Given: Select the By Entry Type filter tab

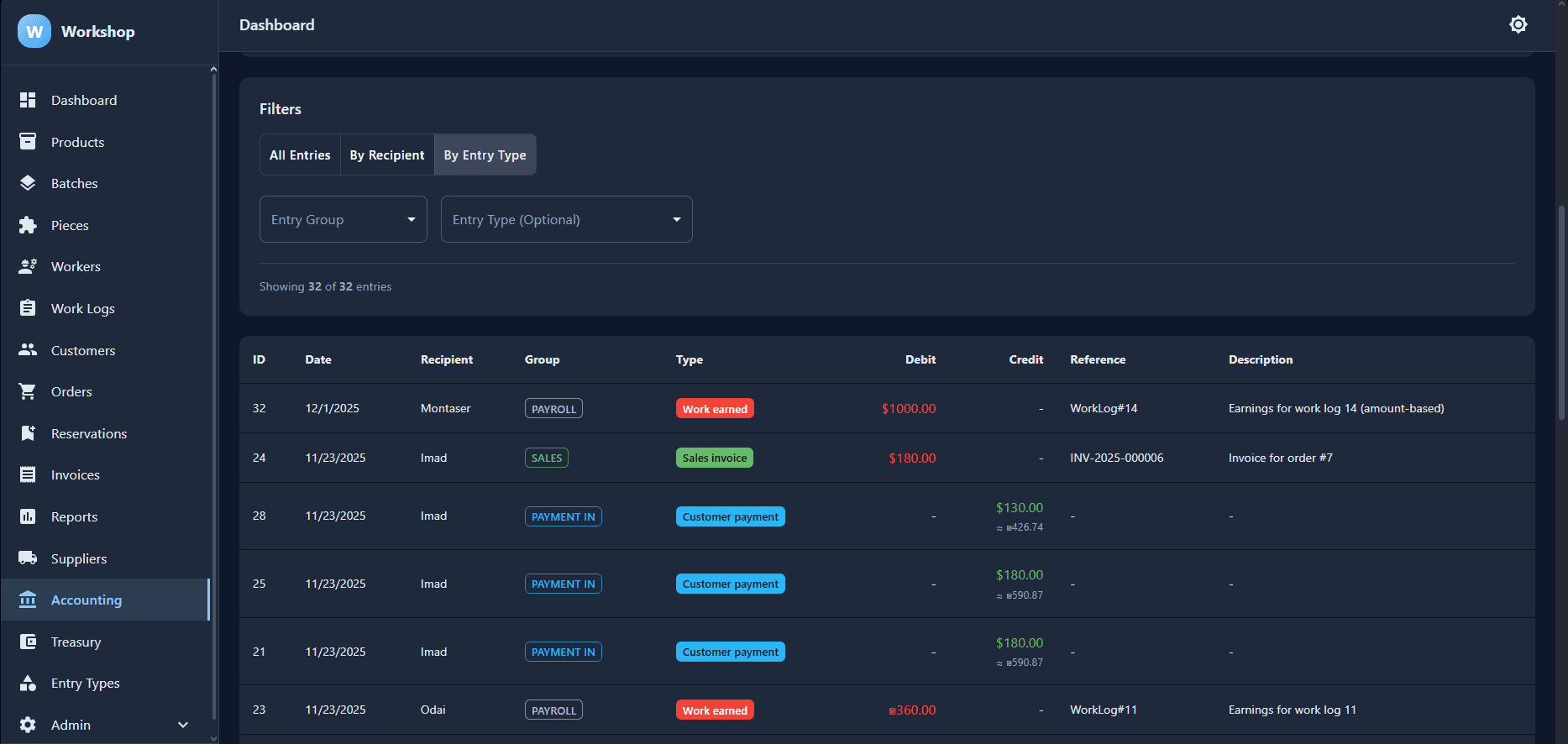Looking at the screenshot, I should pyautogui.click(x=485, y=155).
